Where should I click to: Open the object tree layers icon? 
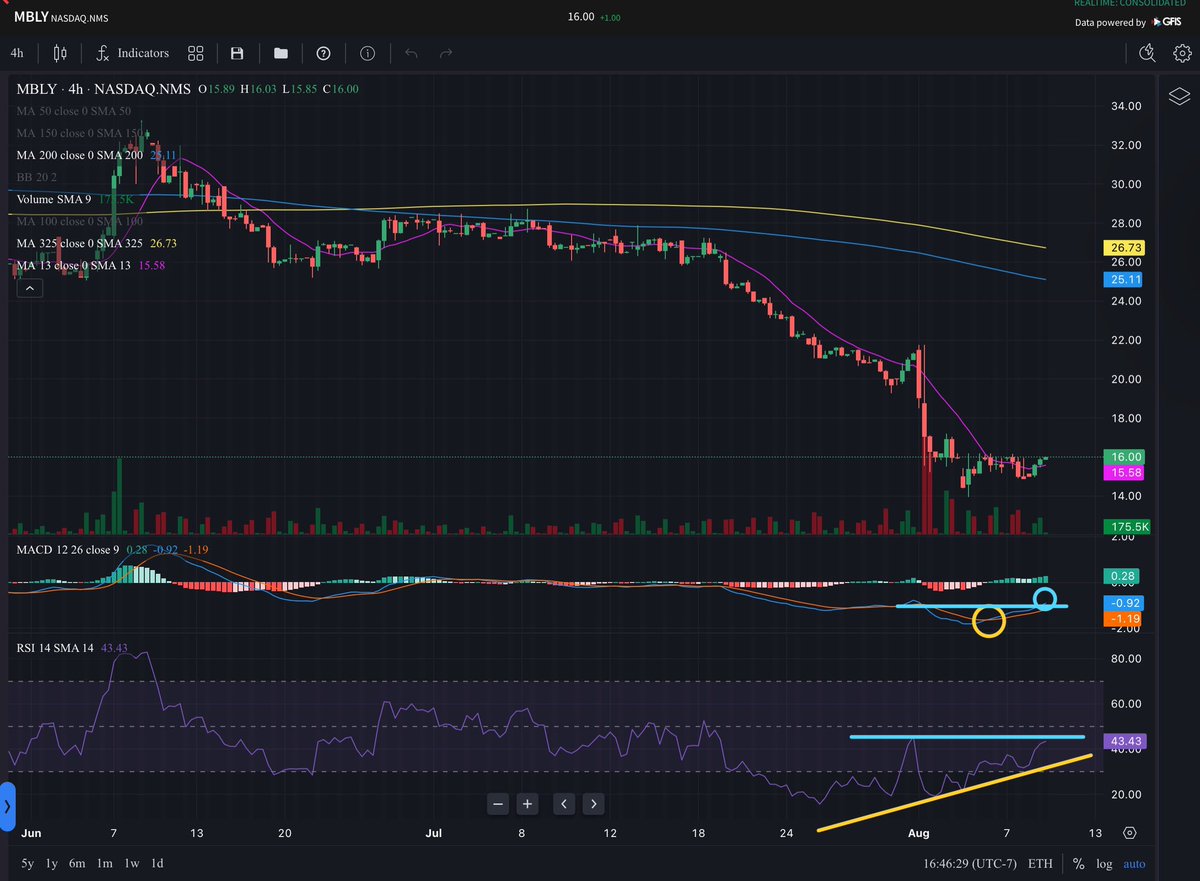coord(1179,96)
